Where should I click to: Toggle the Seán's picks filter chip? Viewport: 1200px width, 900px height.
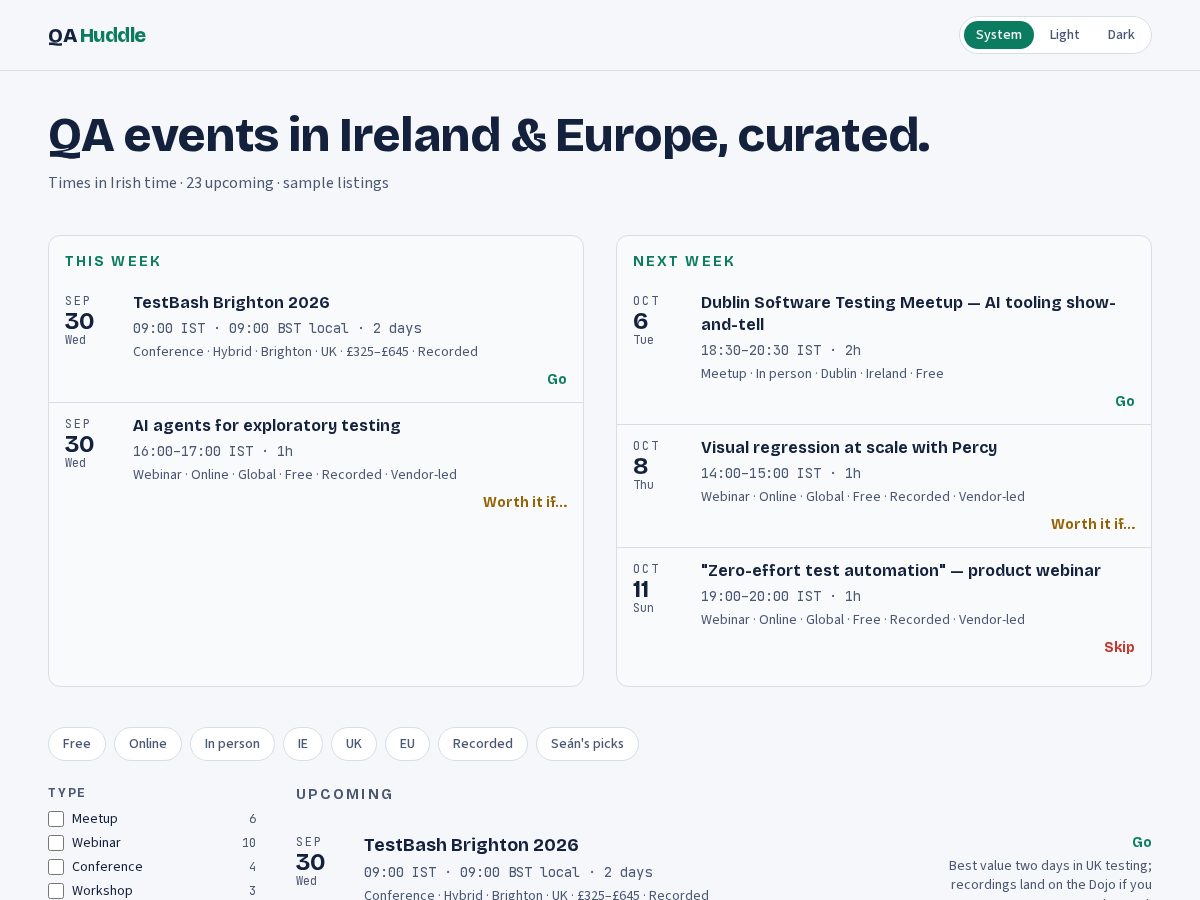click(587, 744)
